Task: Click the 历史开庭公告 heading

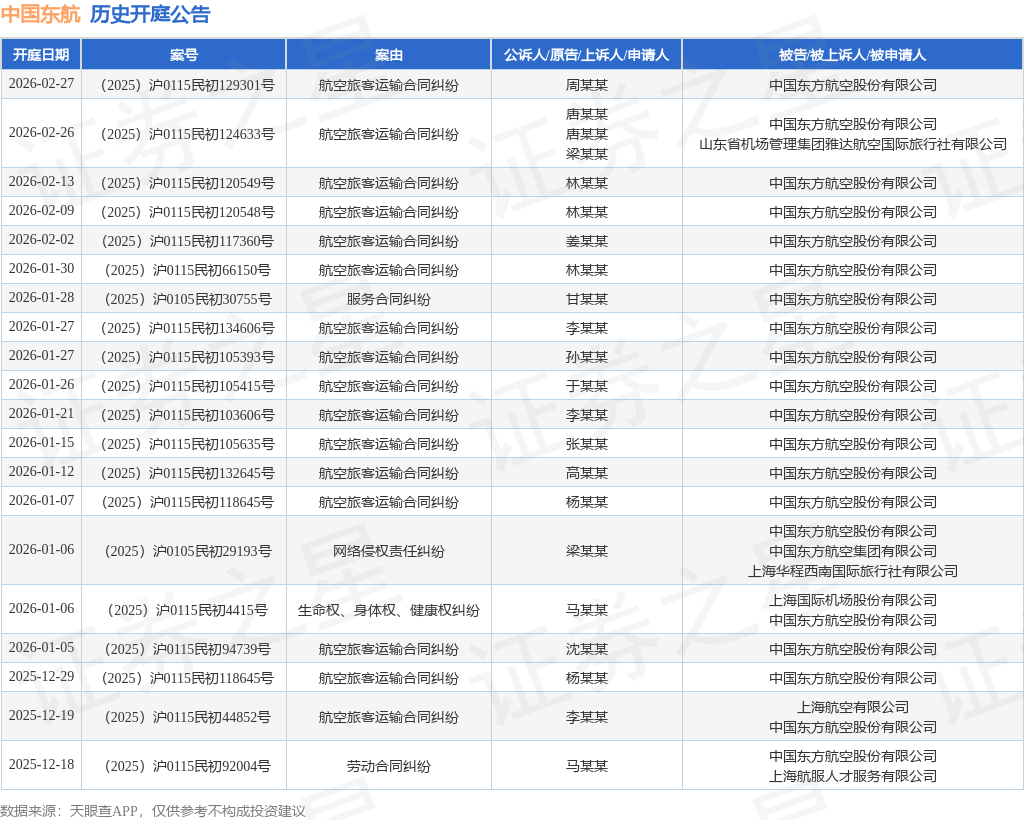Action: (x=150, y=14)
